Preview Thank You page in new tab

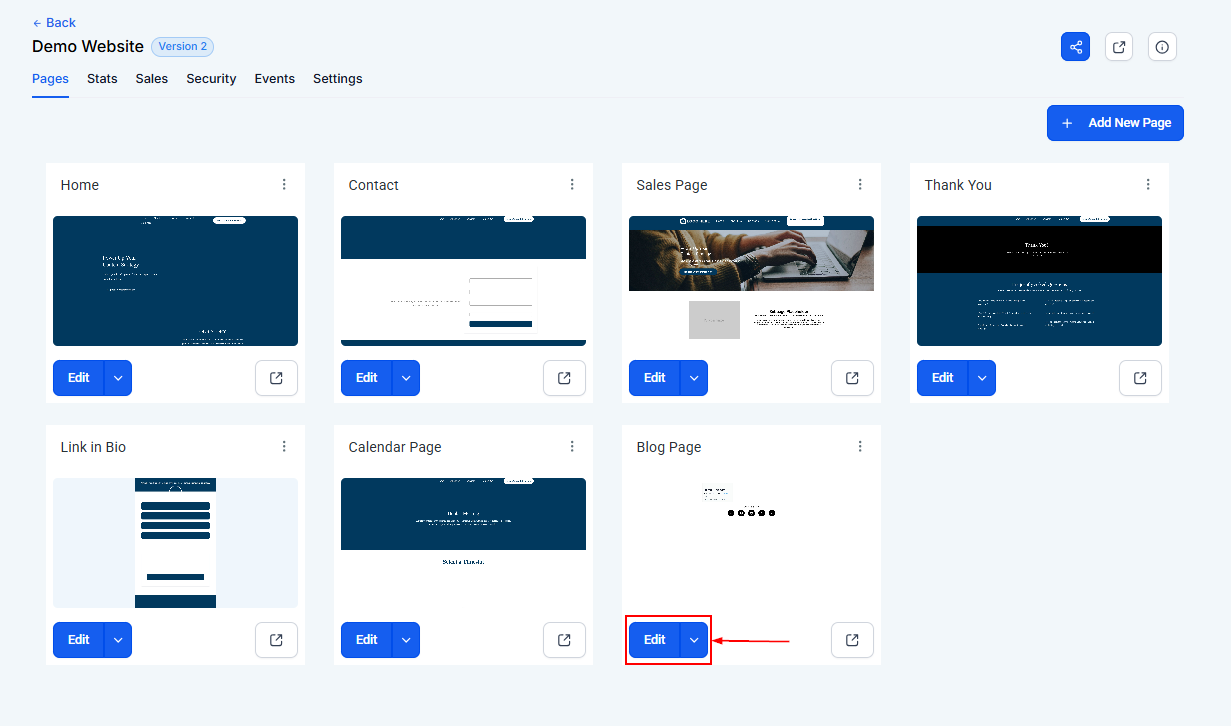pyautogui.click(x=1140, y=378)
